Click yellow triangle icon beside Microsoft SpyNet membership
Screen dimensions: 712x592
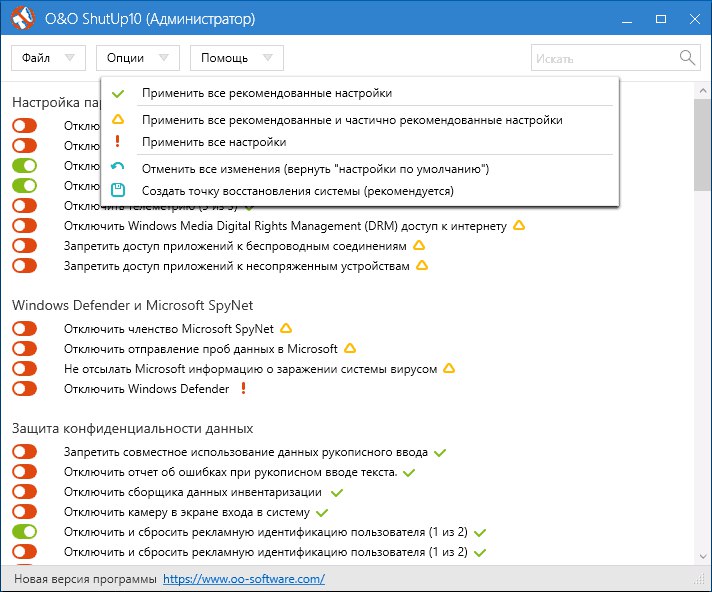tap(285, 328)
